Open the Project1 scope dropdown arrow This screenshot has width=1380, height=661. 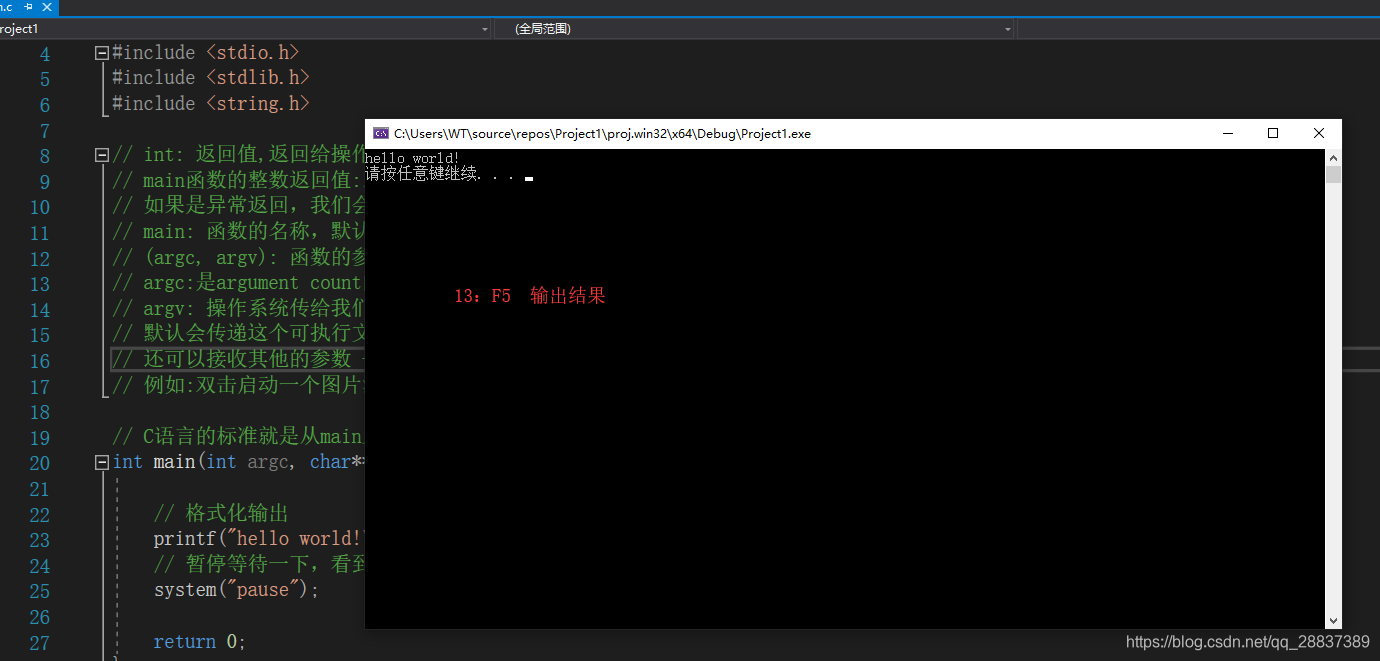click(x=485, y=29)
